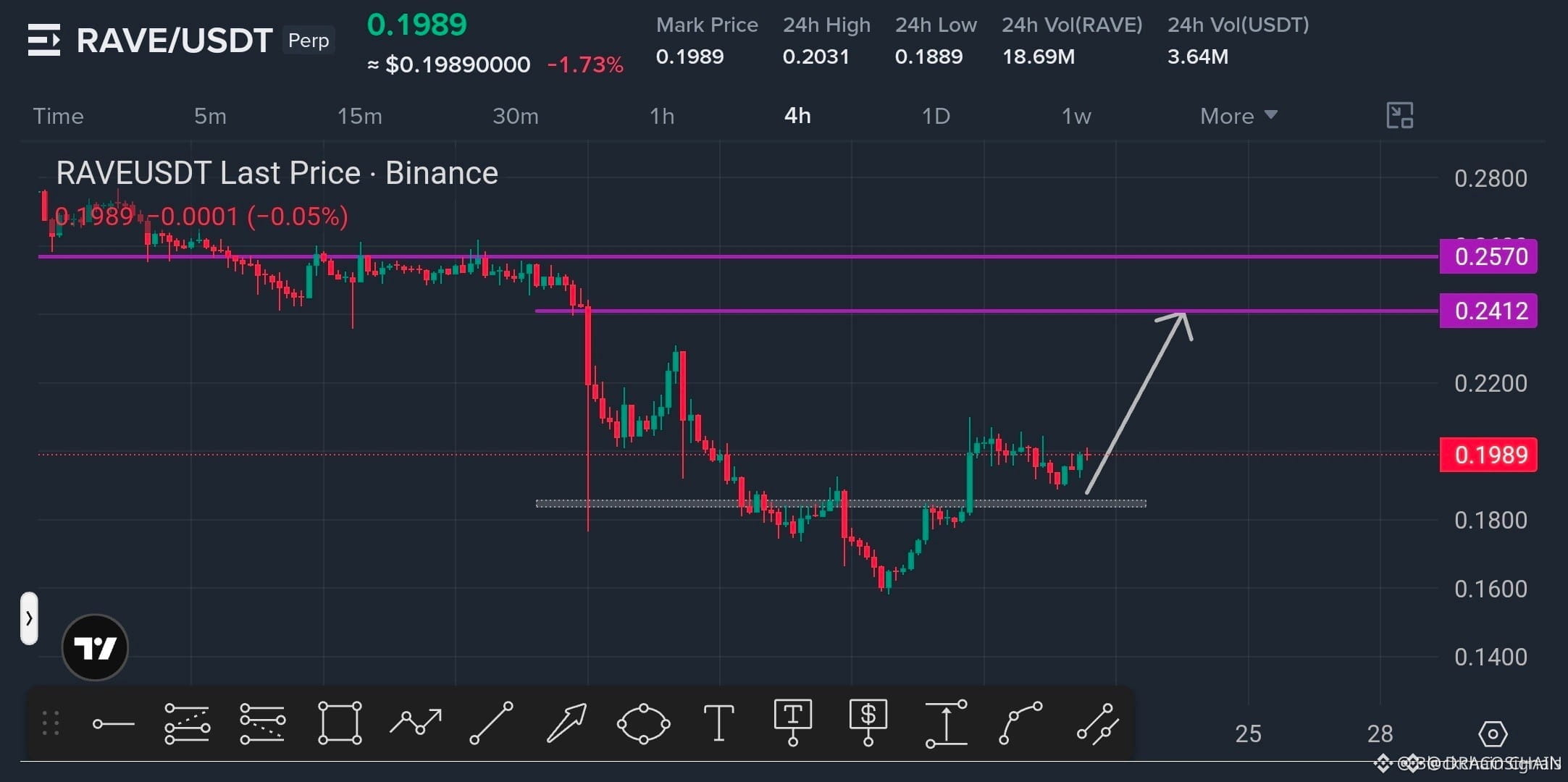Select the rectangle shape tool
Viewport: 1568px width, 782px height.
(x=340, y=723)
